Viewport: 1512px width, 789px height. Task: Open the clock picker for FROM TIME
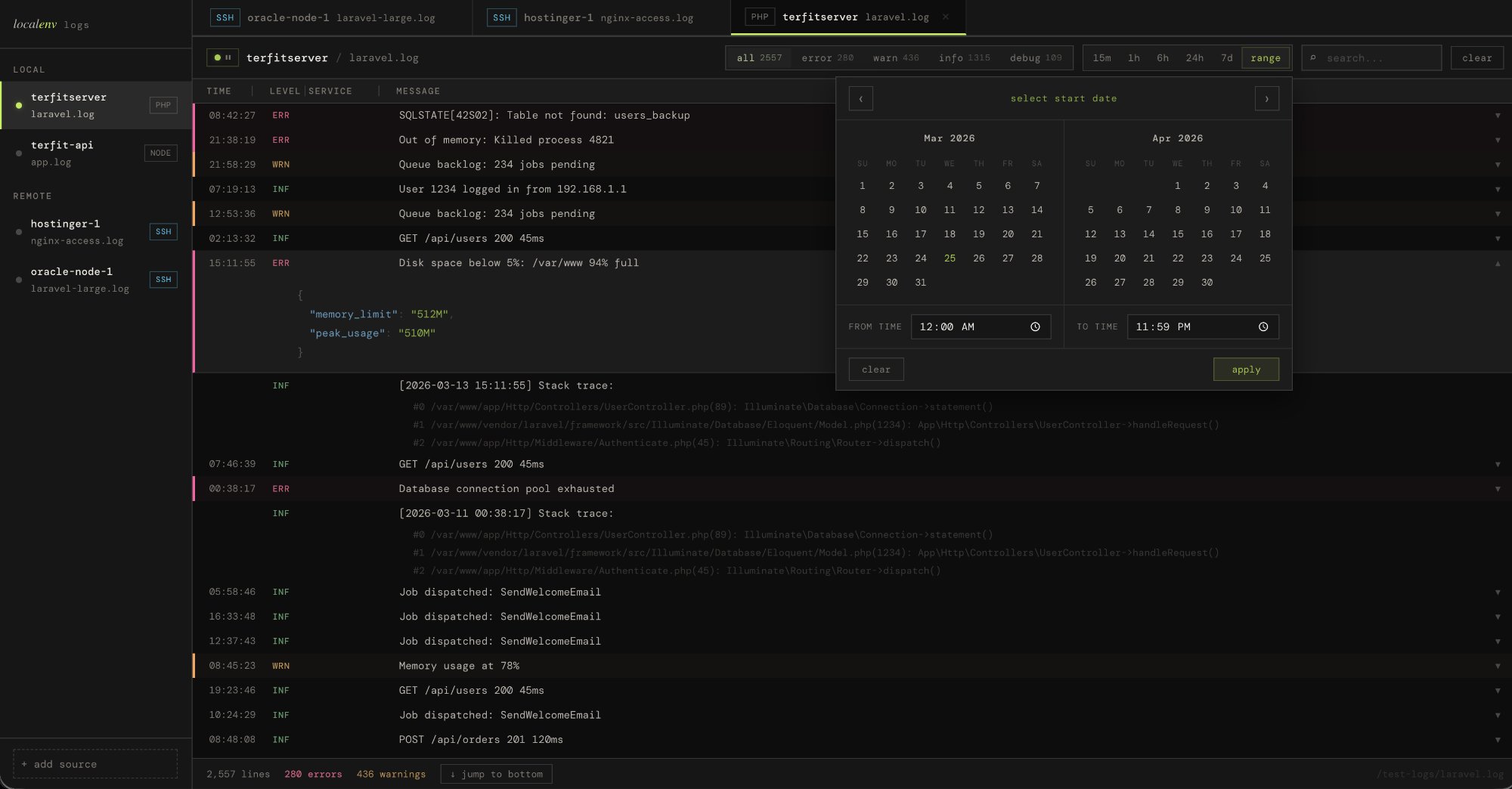point(1036,326)
